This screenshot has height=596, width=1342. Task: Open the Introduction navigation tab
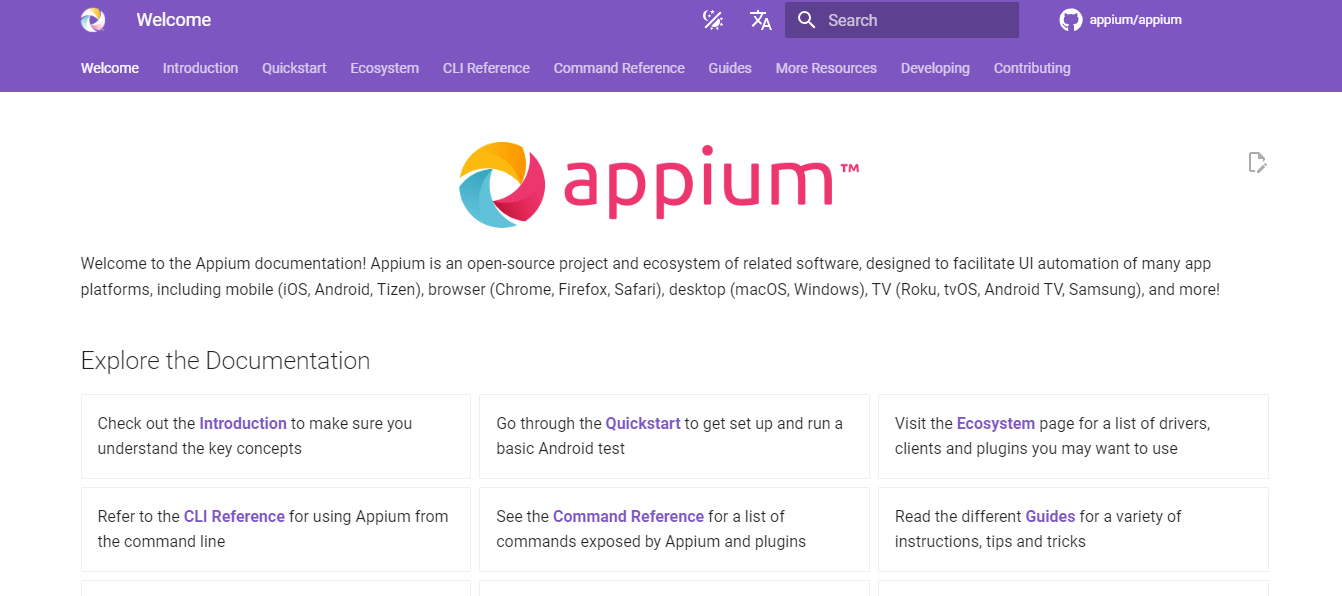200,68
